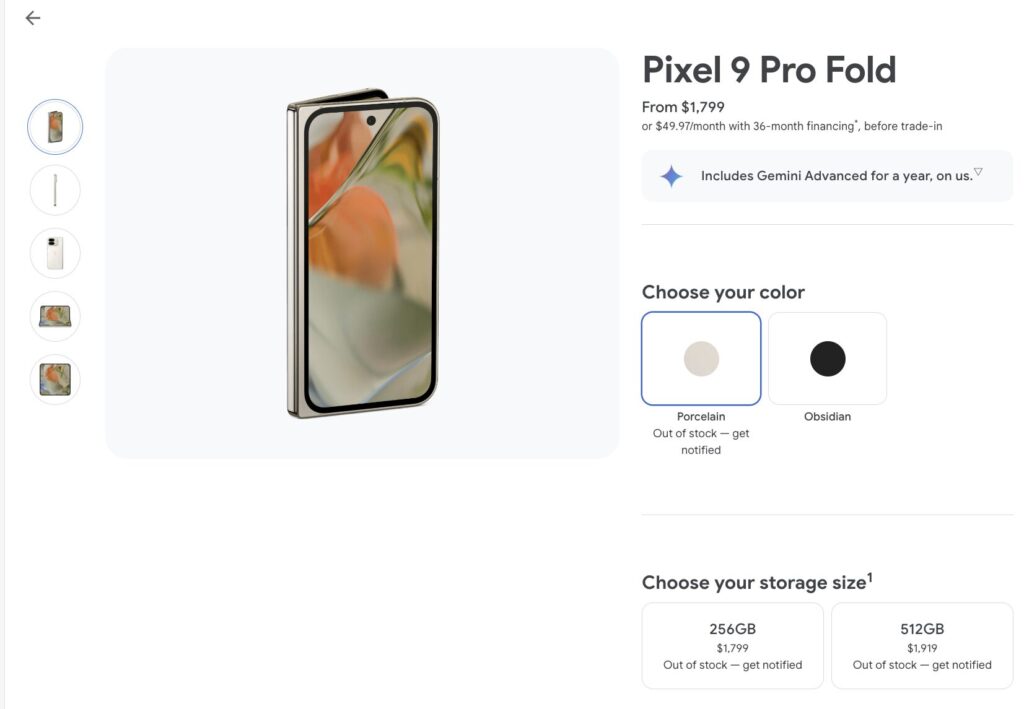This screenshot has height=709, width=1024.
Task: Click the back arrow icon
Action: 33,18
